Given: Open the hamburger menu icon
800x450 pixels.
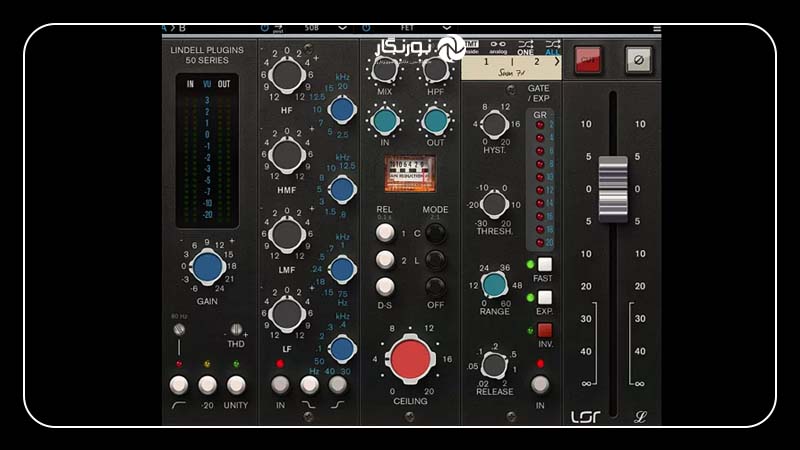Looking at the screenshot, I should click(x=657, y=29).
